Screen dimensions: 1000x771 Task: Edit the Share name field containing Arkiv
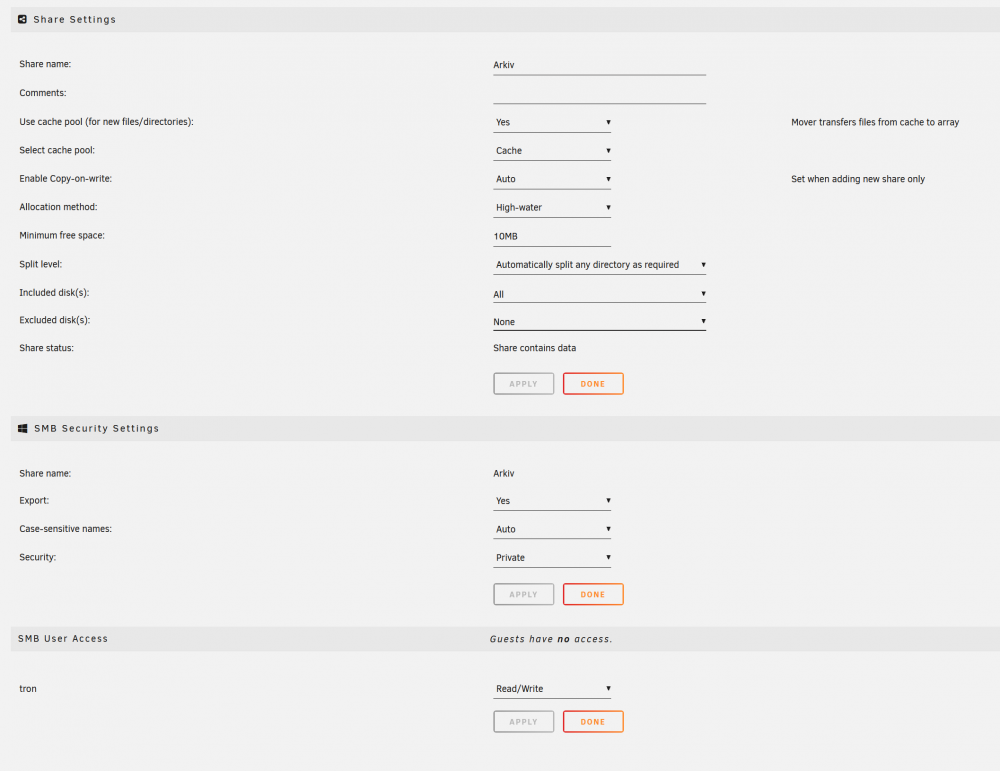[599, 65]
